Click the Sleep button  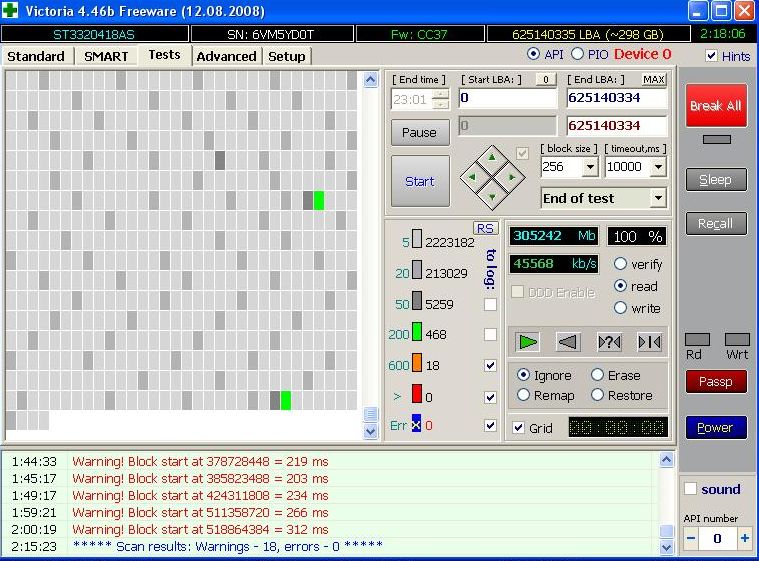[x=716, y=180]
